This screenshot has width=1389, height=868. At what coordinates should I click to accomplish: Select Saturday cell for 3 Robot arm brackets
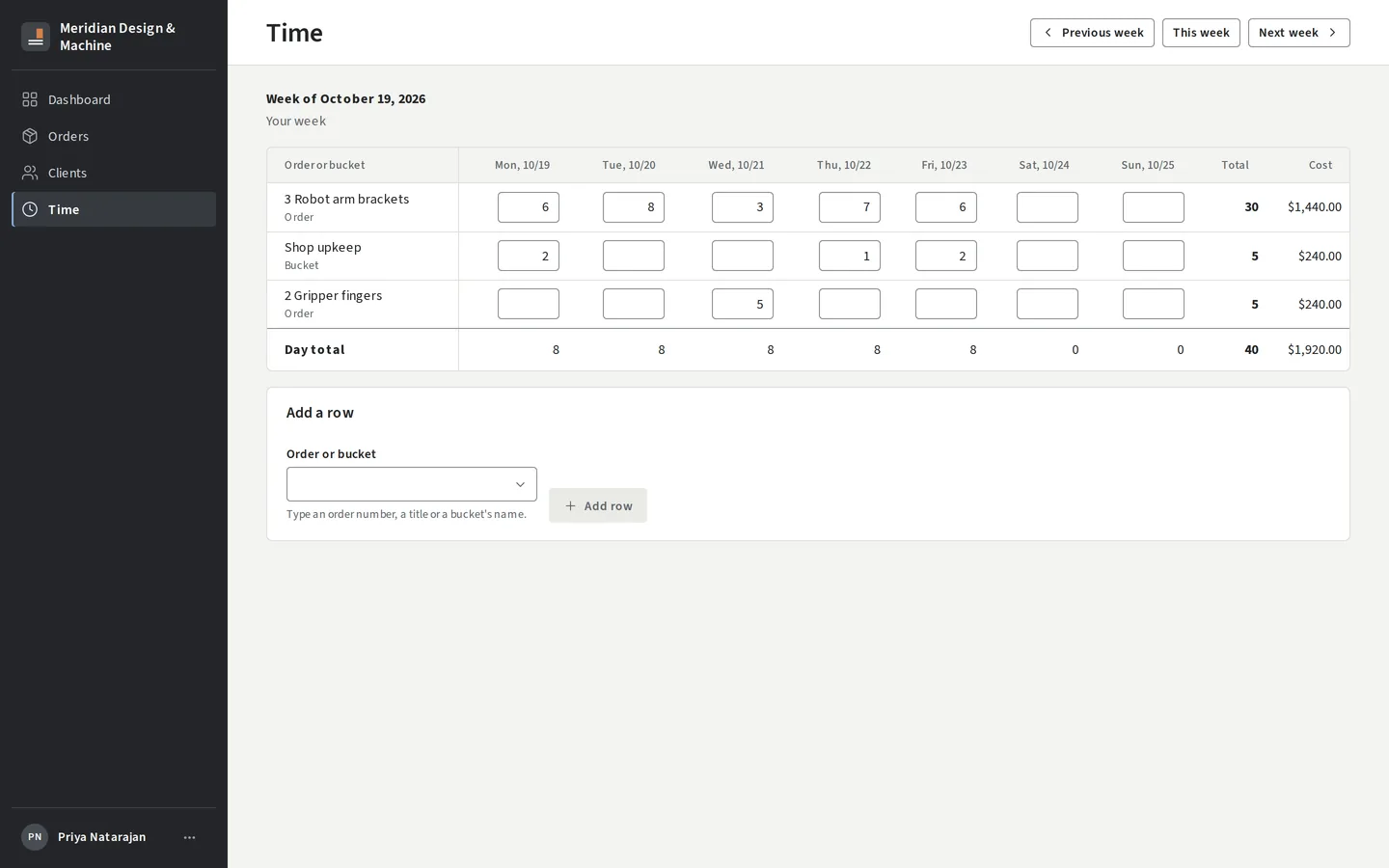pos(1048,207)
